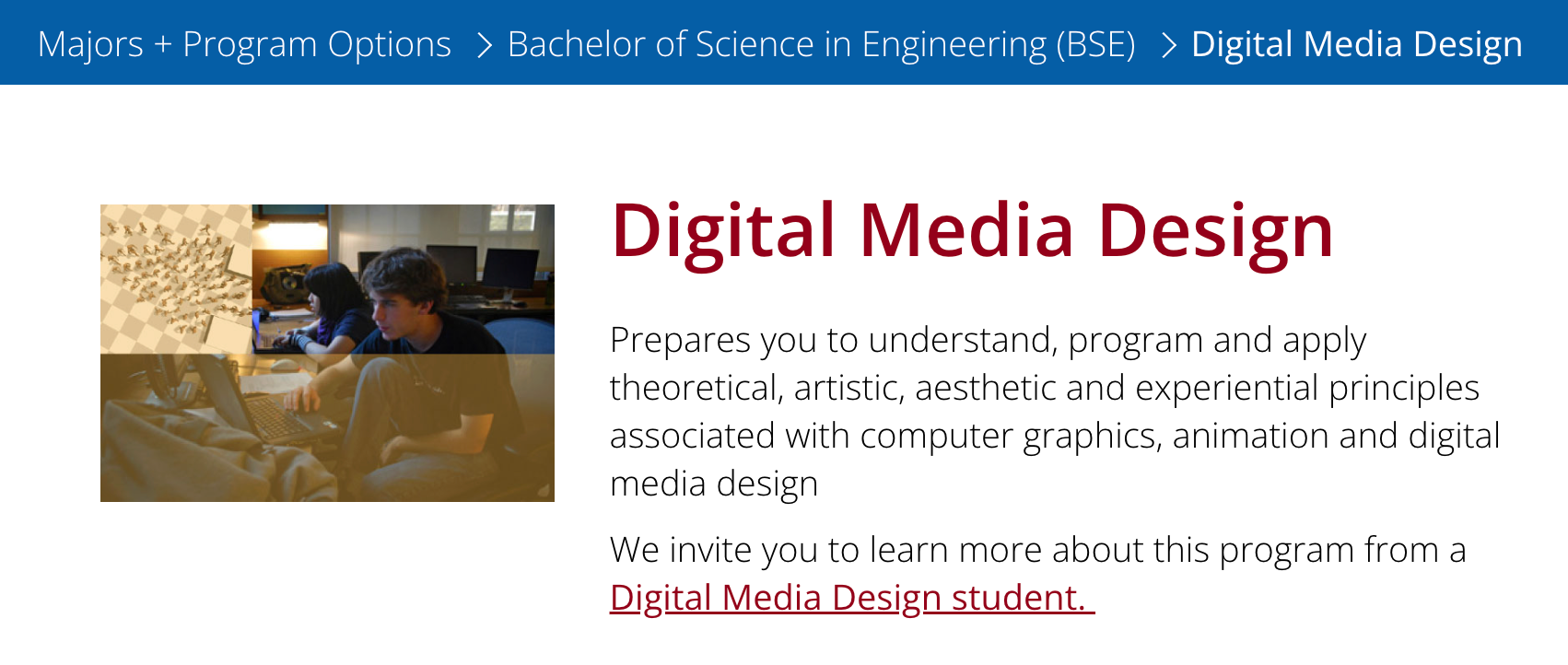The height and width of the screenshot is (665, 1568).
Task: Click the window in the photo's upper right
Action: [x=512, y=218]
